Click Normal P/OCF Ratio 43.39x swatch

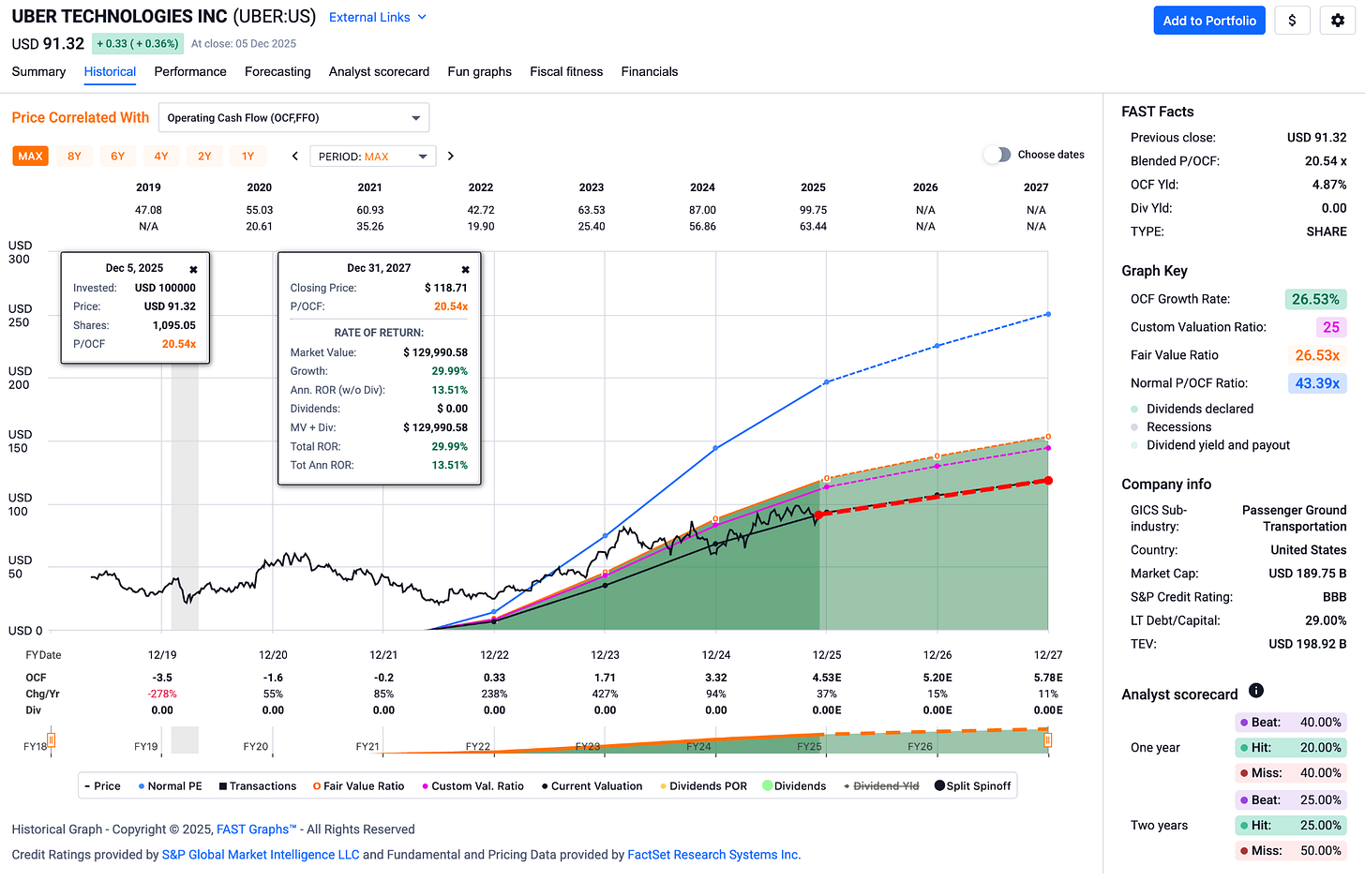1317,383
